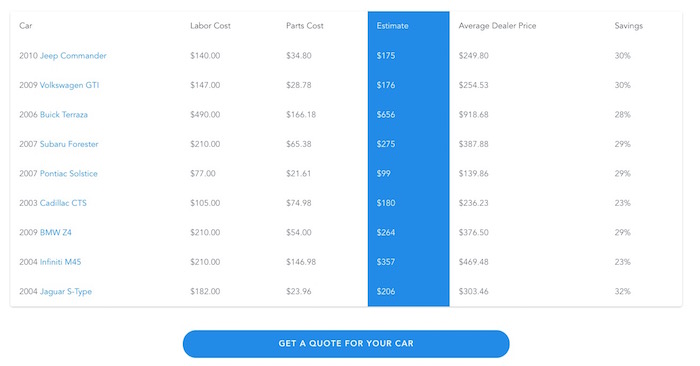This screenshot has height=366, width=700.
Task: Open the Pontiac Solstice link
Action: click(x=69, y=174)
